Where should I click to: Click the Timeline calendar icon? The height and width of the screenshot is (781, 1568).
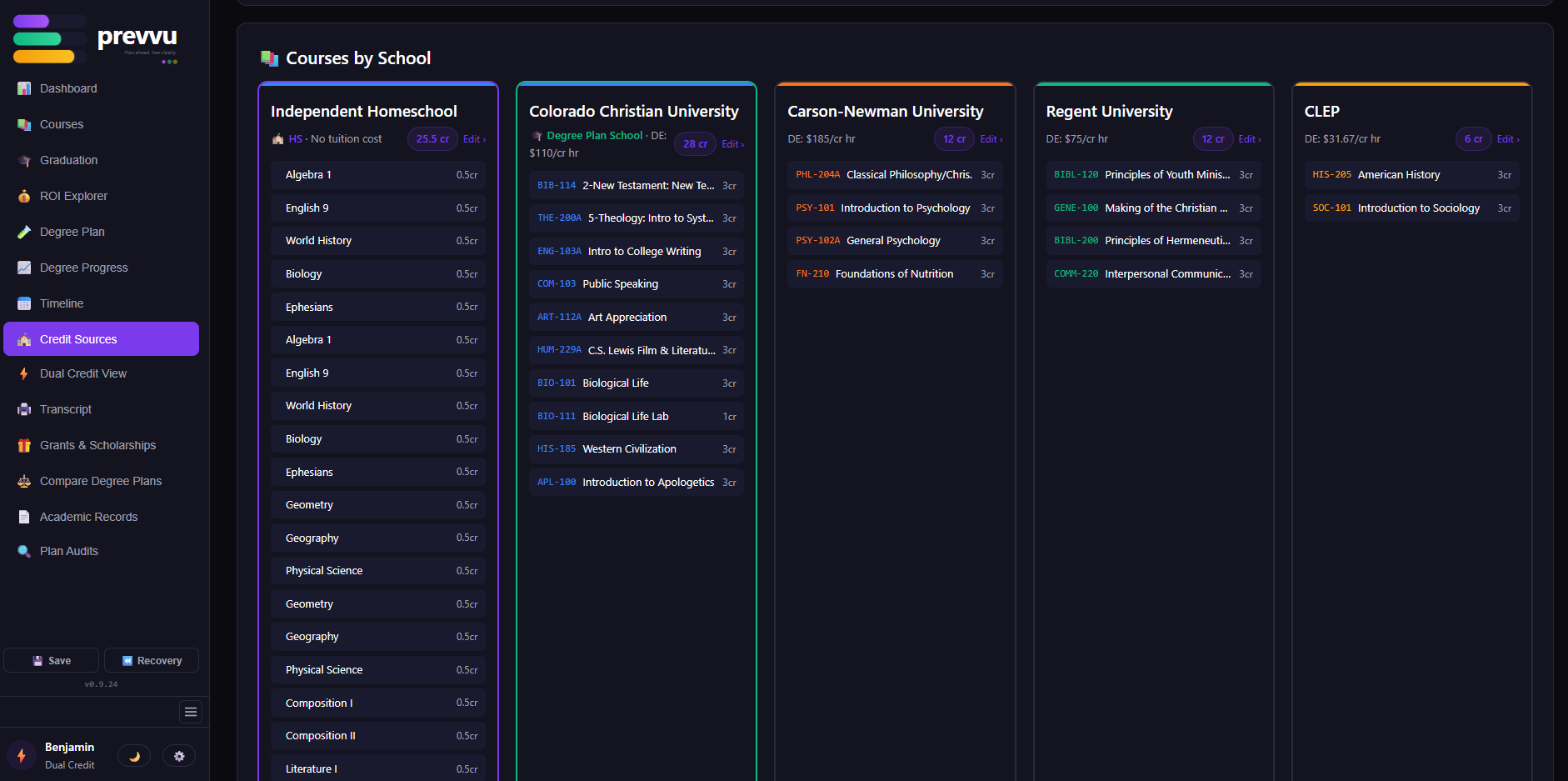pos(24,303)
